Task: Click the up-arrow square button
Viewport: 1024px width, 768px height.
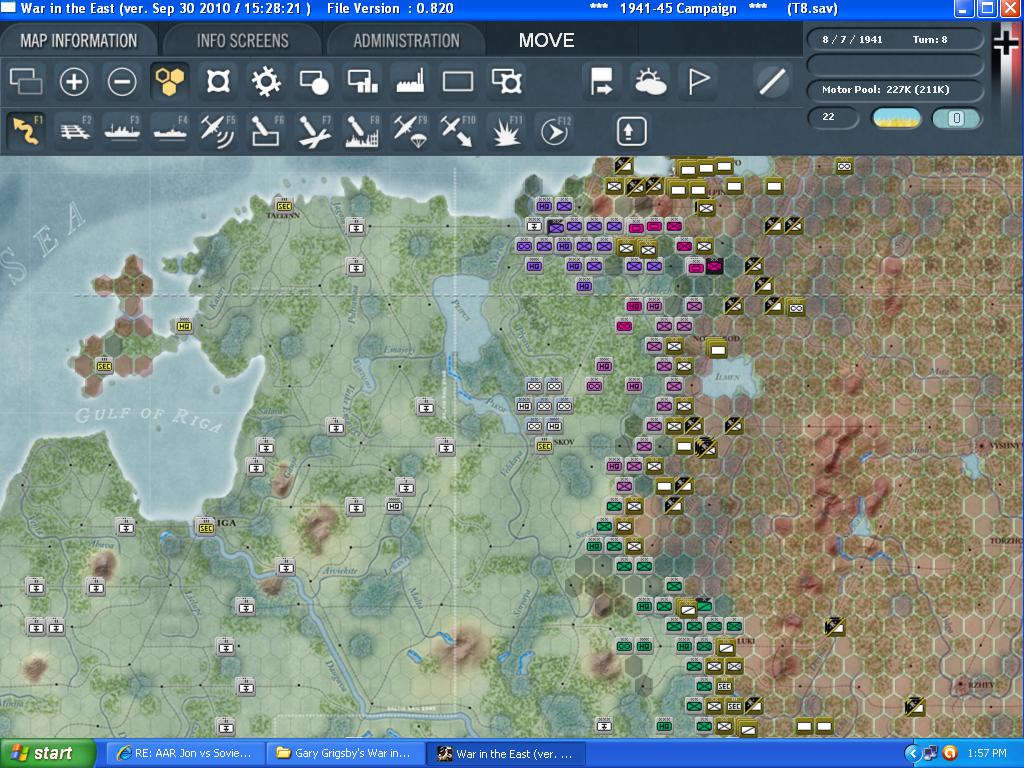Action: click(632, 131)
